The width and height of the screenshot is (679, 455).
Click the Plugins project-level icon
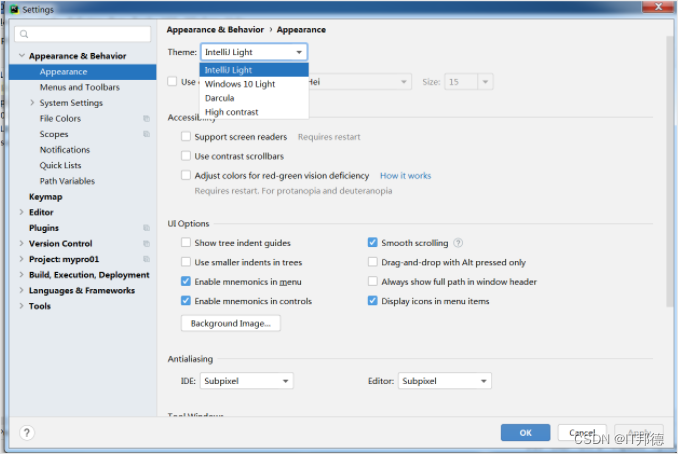(x=146, y=228)
